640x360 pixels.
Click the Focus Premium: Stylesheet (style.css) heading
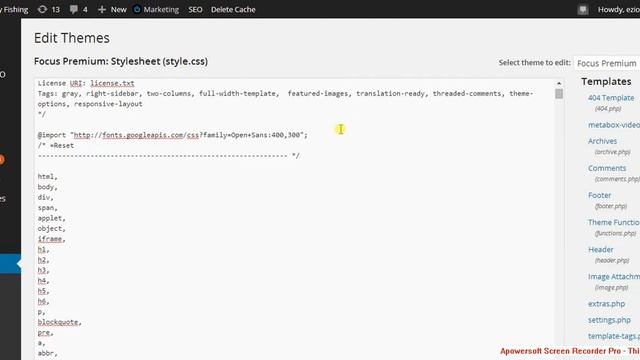(x=121, y=61)
